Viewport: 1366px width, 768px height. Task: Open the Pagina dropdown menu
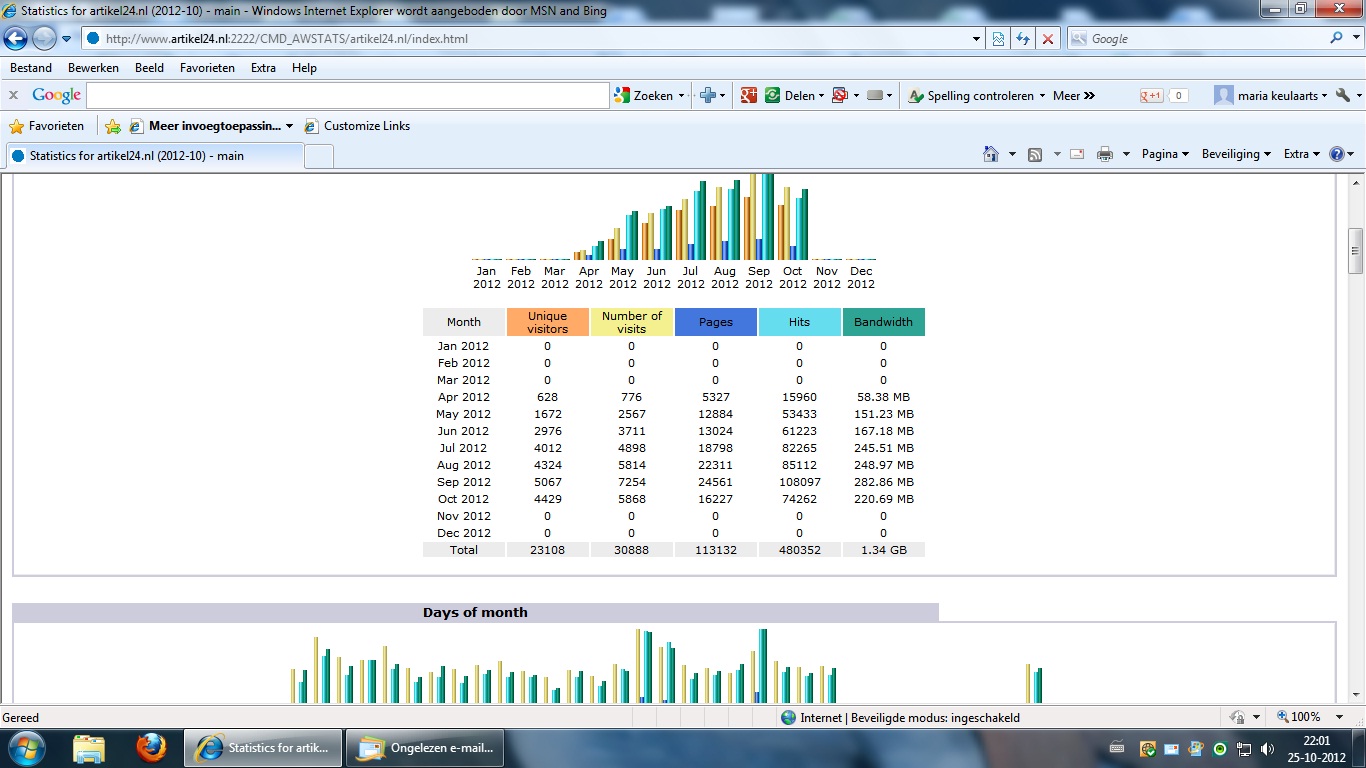click(x=1165, y=154)
